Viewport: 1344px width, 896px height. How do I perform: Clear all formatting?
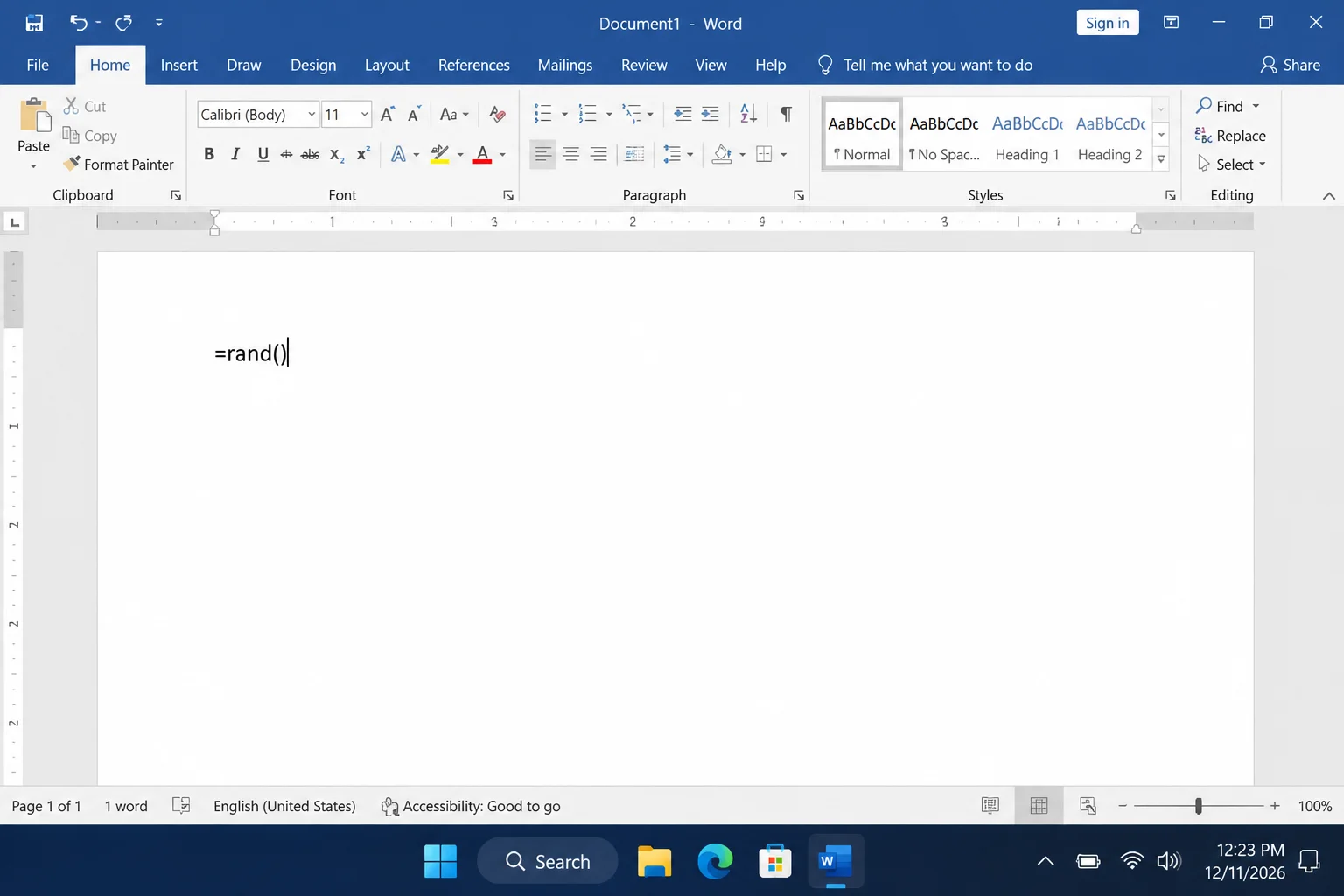tap(497, 115)
